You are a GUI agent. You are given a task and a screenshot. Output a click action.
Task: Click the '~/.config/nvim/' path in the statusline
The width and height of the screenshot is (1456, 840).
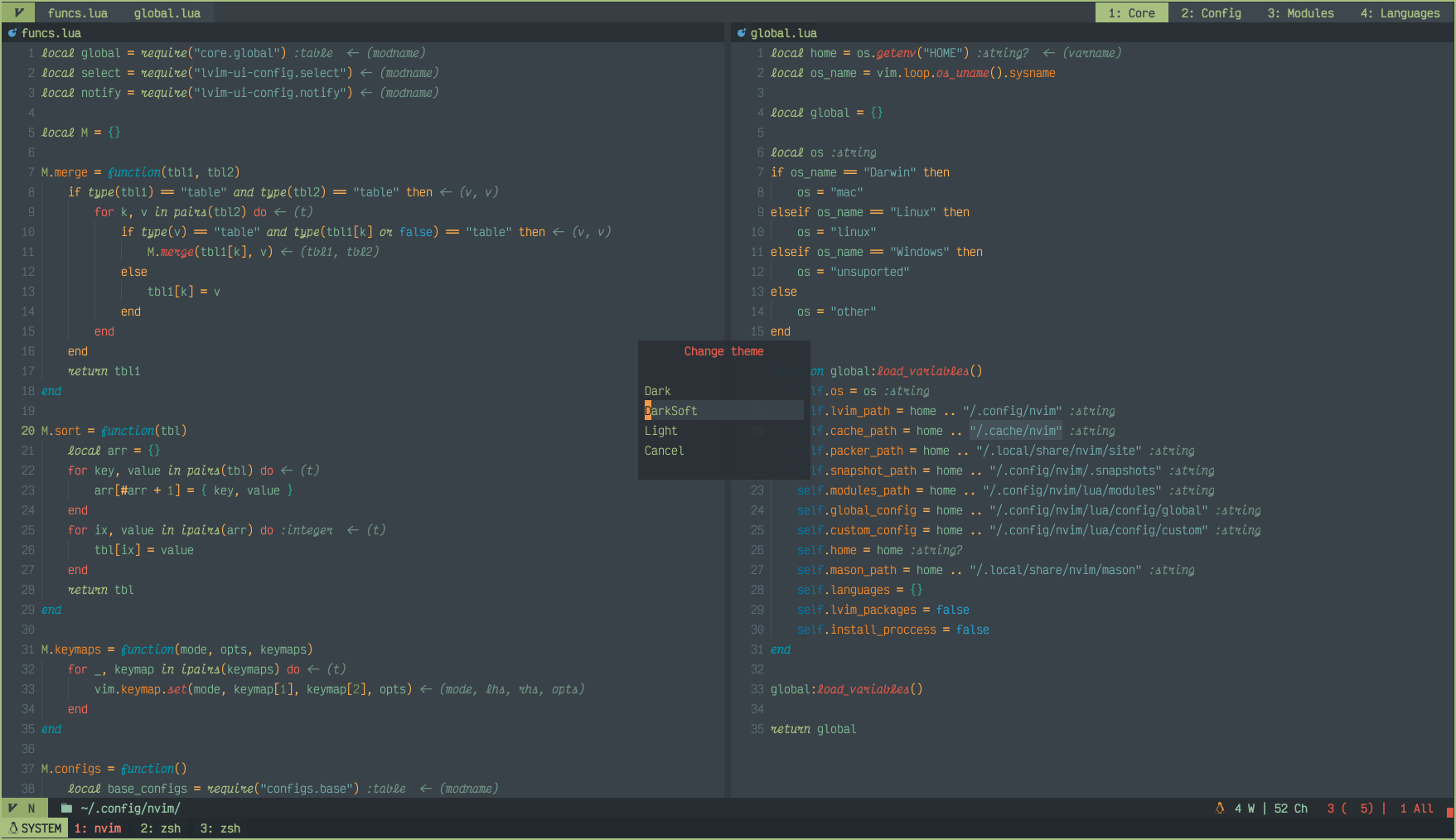click(131, 809)
